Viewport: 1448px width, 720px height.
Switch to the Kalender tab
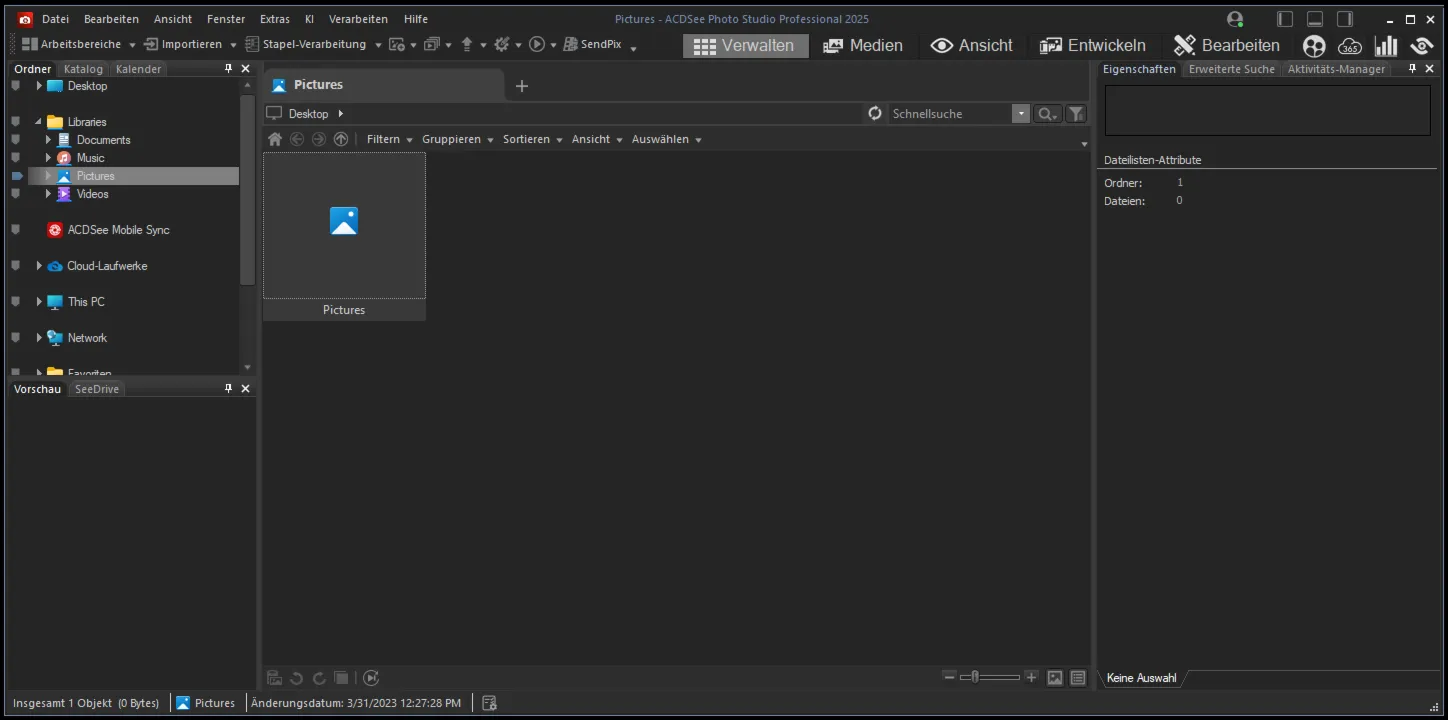click(138, 69)
